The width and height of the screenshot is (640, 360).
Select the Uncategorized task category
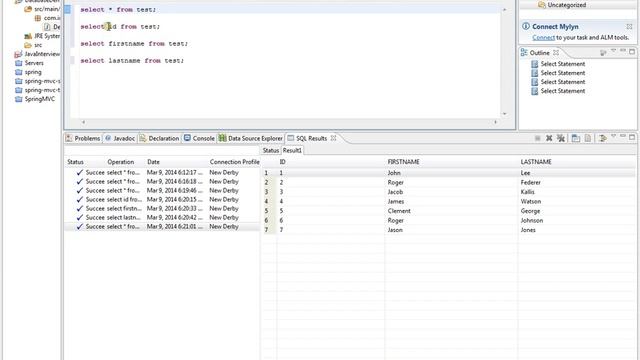pyautogui.click(x=567, y=5)
